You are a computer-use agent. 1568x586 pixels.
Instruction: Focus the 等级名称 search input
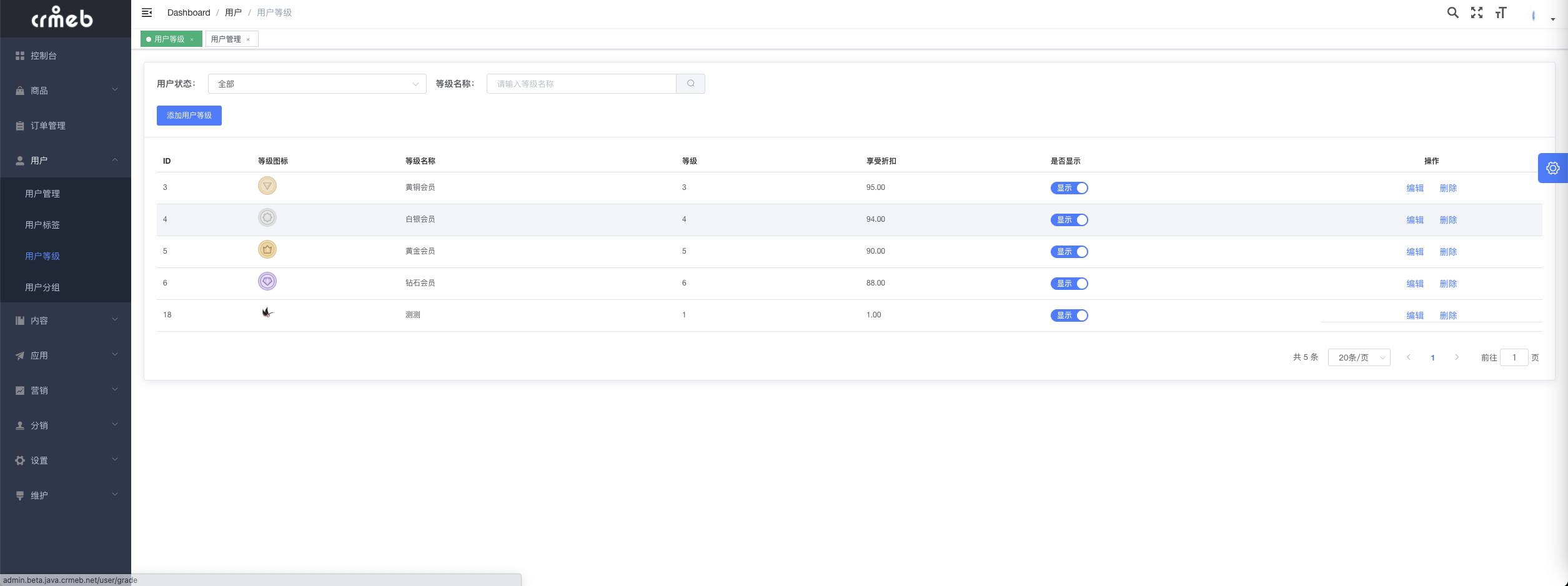[582, 84]
